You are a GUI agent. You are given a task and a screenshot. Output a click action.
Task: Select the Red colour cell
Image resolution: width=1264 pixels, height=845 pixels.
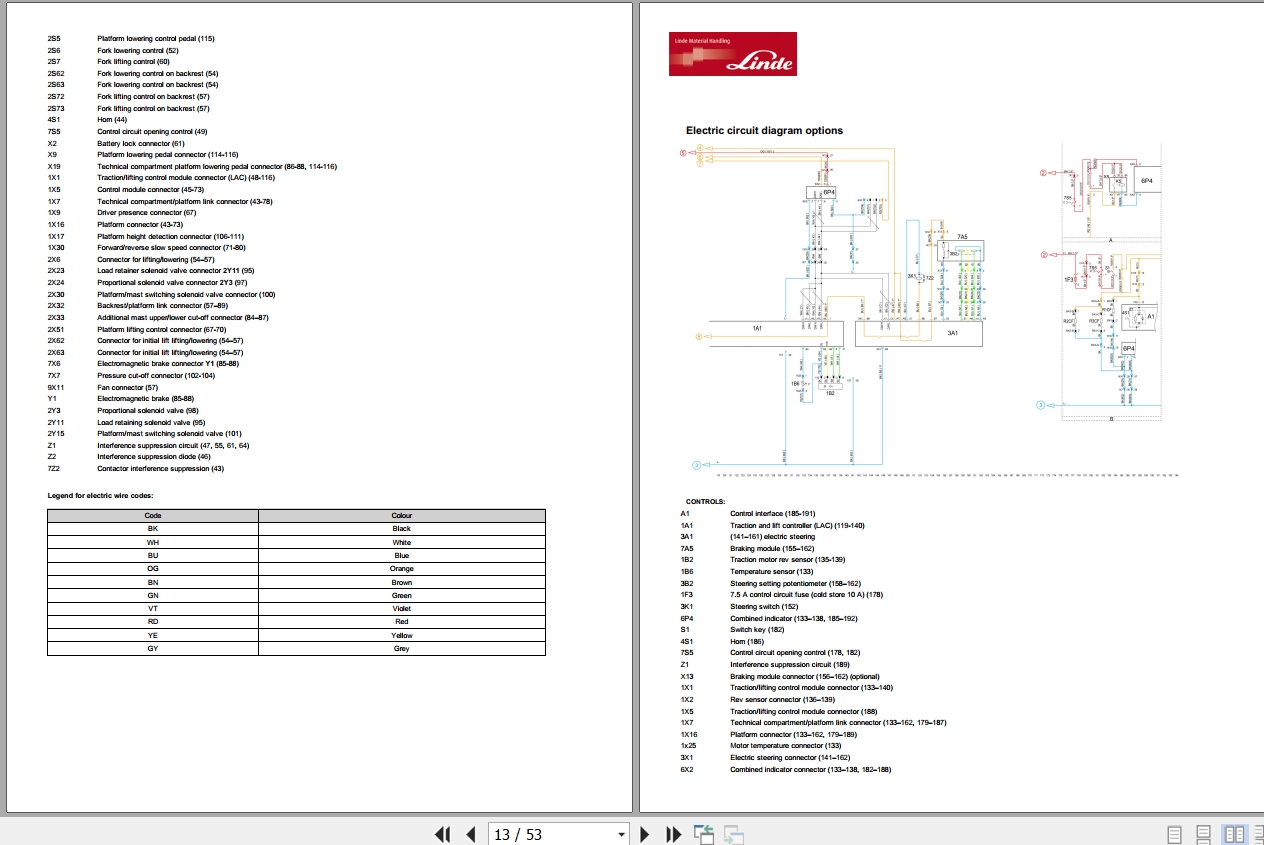[402, 622]
